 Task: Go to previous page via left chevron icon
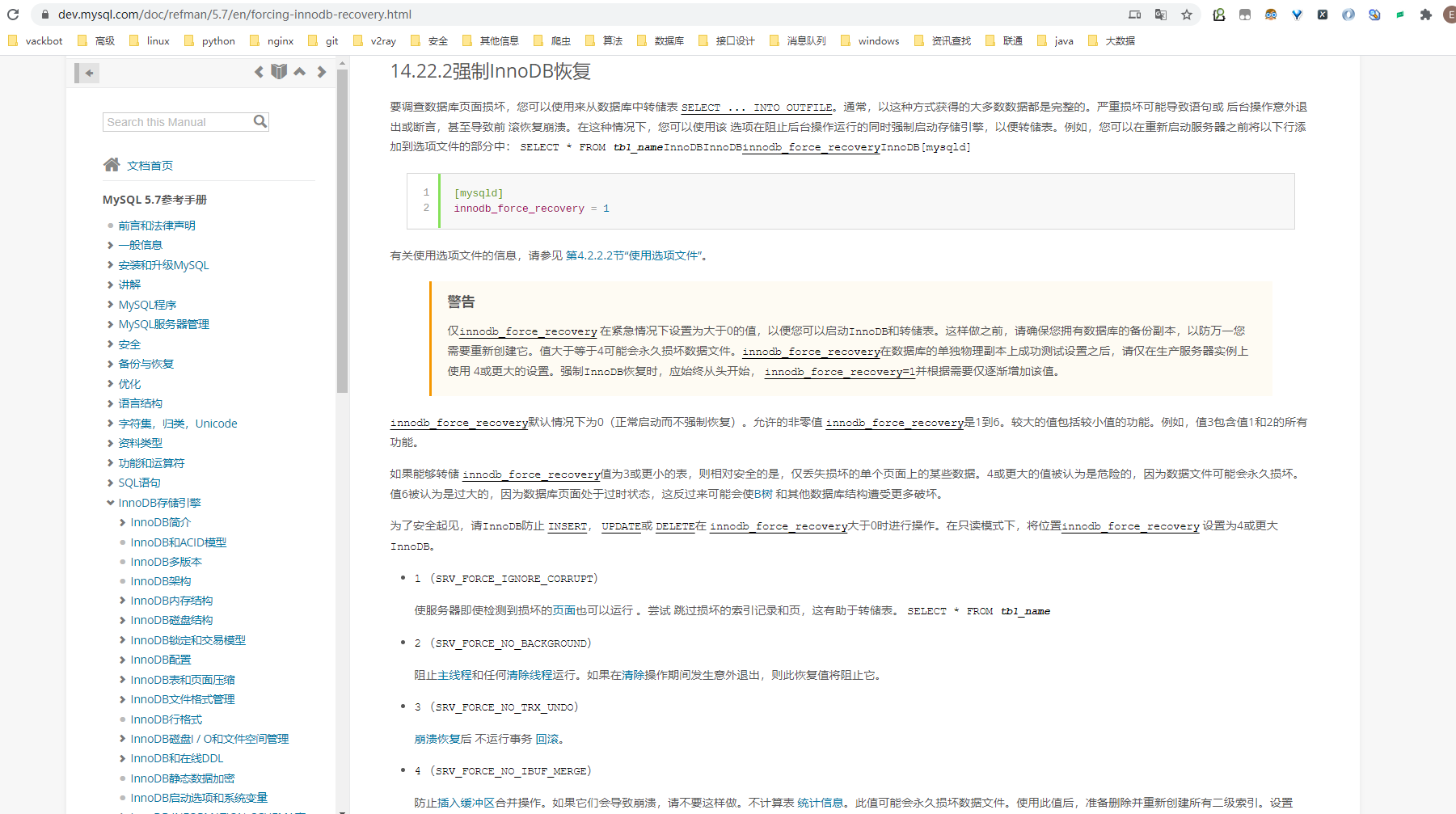coord(258,71)
